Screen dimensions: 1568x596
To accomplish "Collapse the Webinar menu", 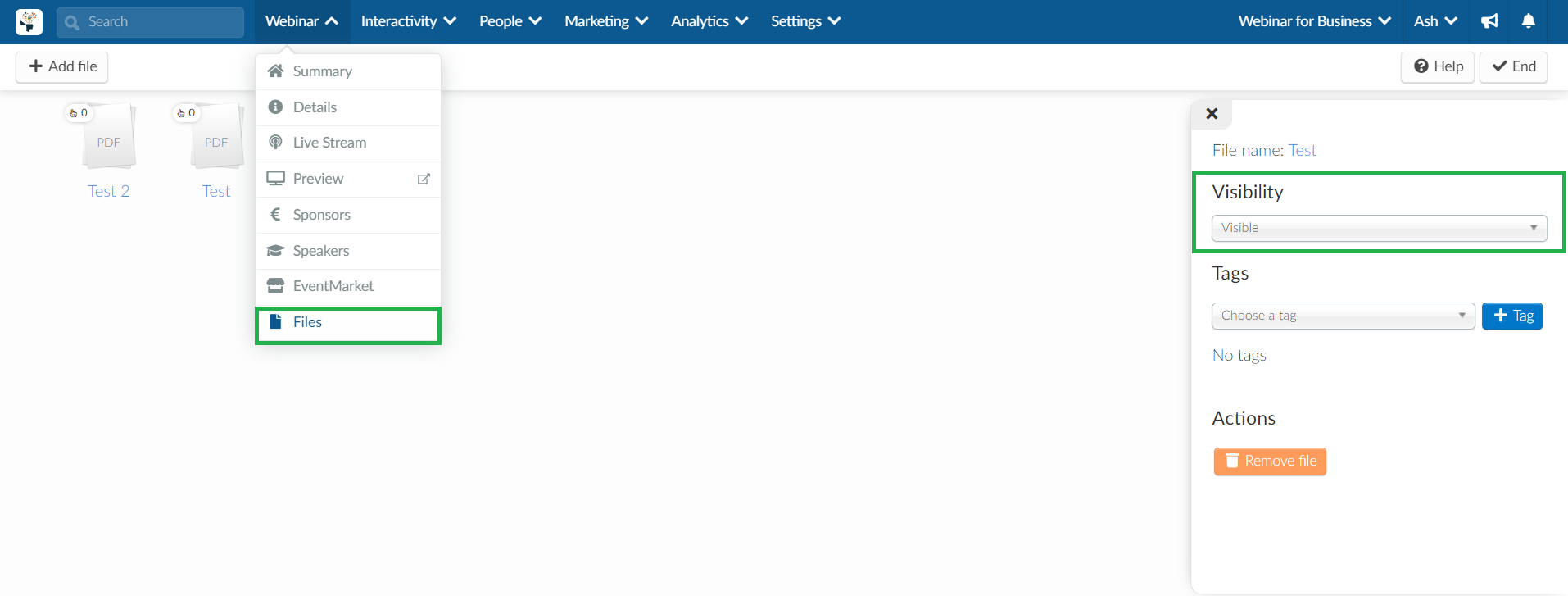I will coord(301,21).
